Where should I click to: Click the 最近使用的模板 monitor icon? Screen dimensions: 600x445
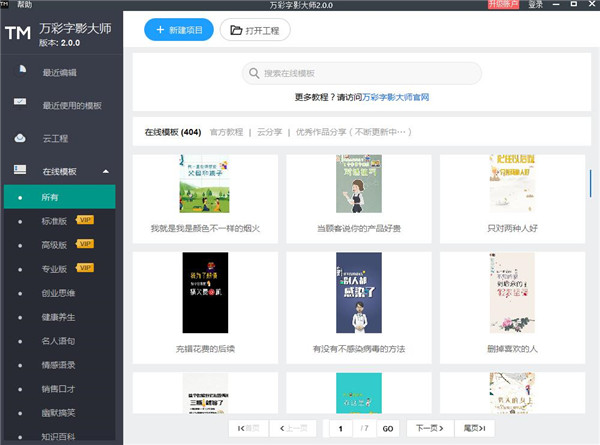point(20,103)
